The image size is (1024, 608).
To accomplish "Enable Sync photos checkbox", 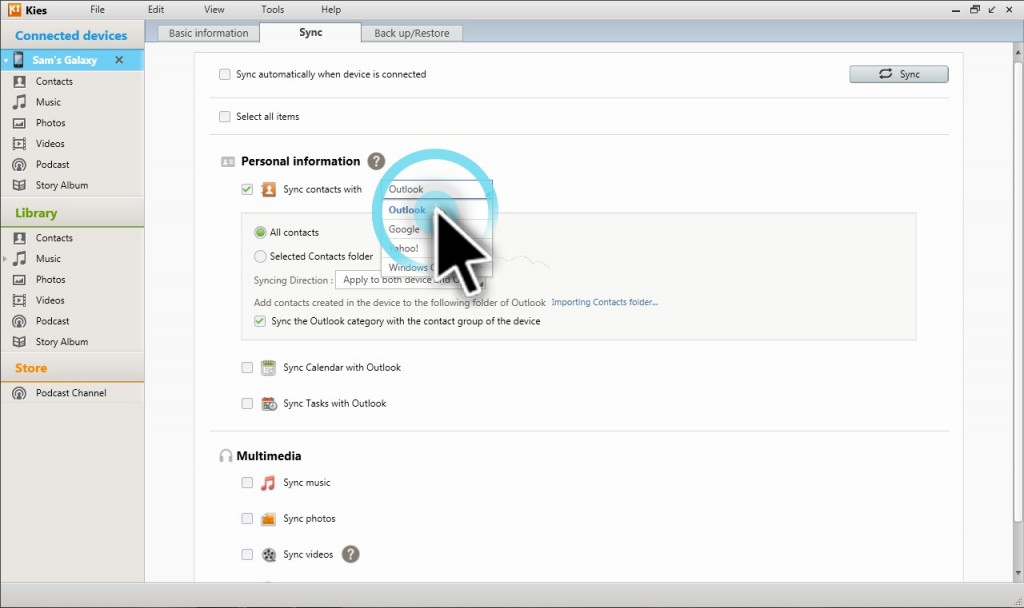I will [x=247, y=519].
